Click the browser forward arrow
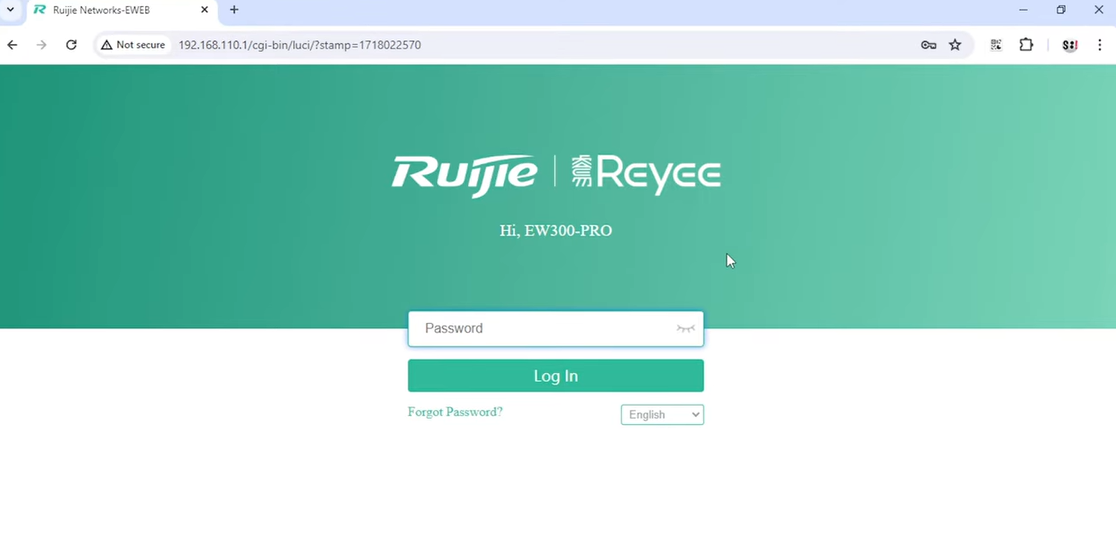The image size is (1116, 535). coord(41,45)
